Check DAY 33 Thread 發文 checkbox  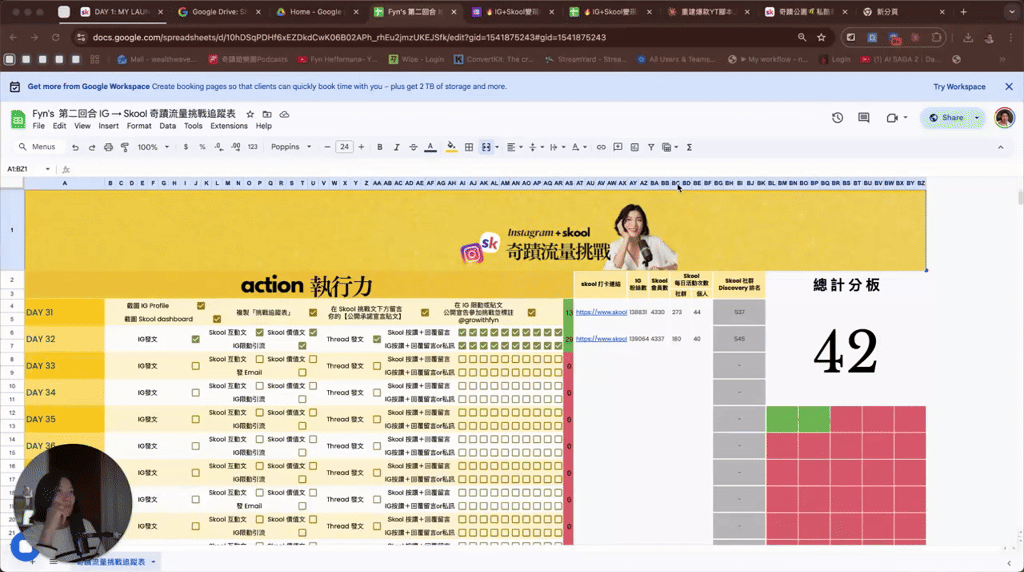pos(377,366)
